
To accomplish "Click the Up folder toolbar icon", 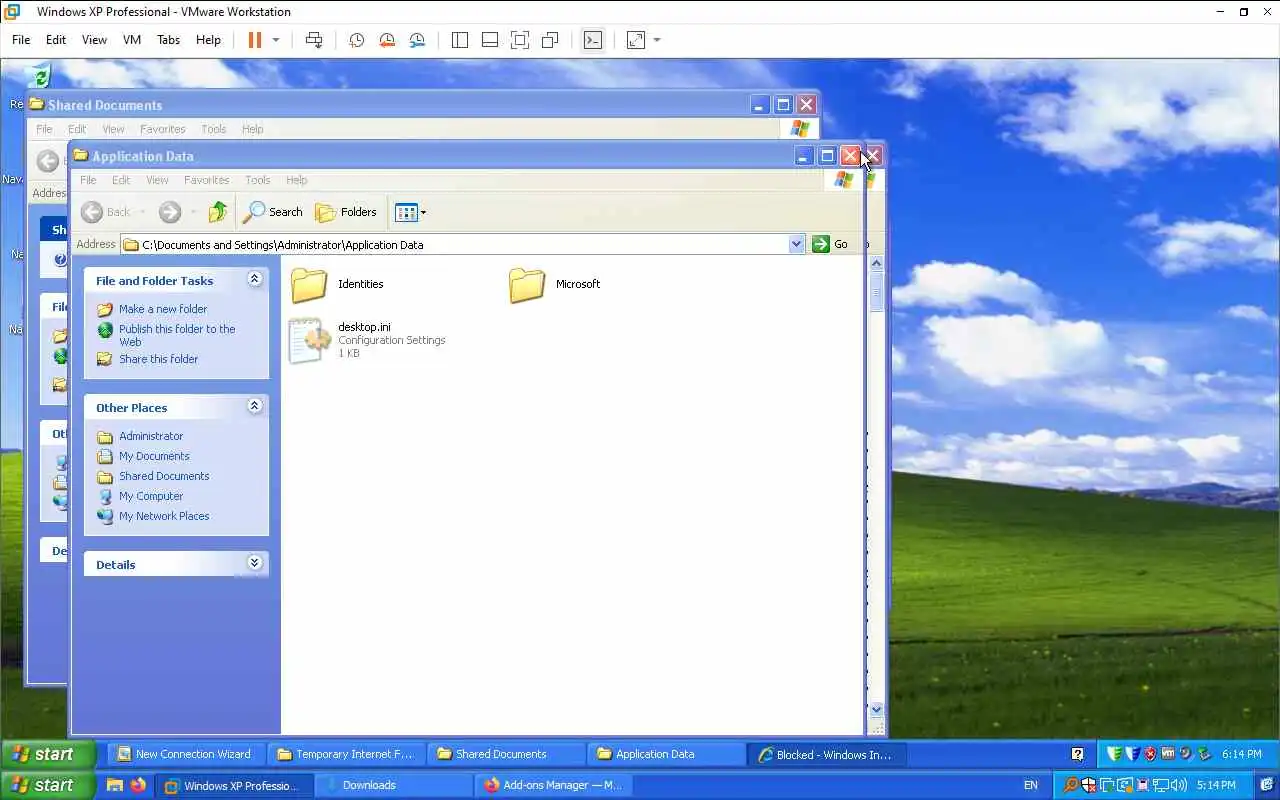I will 217,212.
